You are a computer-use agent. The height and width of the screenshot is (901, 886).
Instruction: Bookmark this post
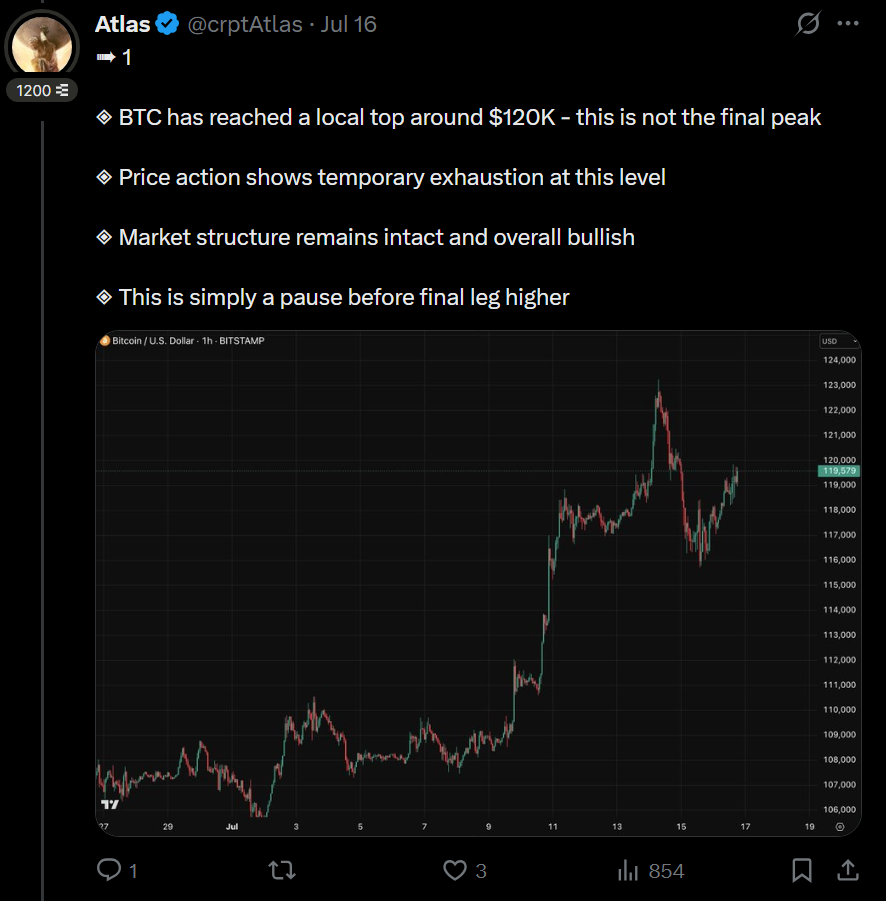[x=802, y=871]
